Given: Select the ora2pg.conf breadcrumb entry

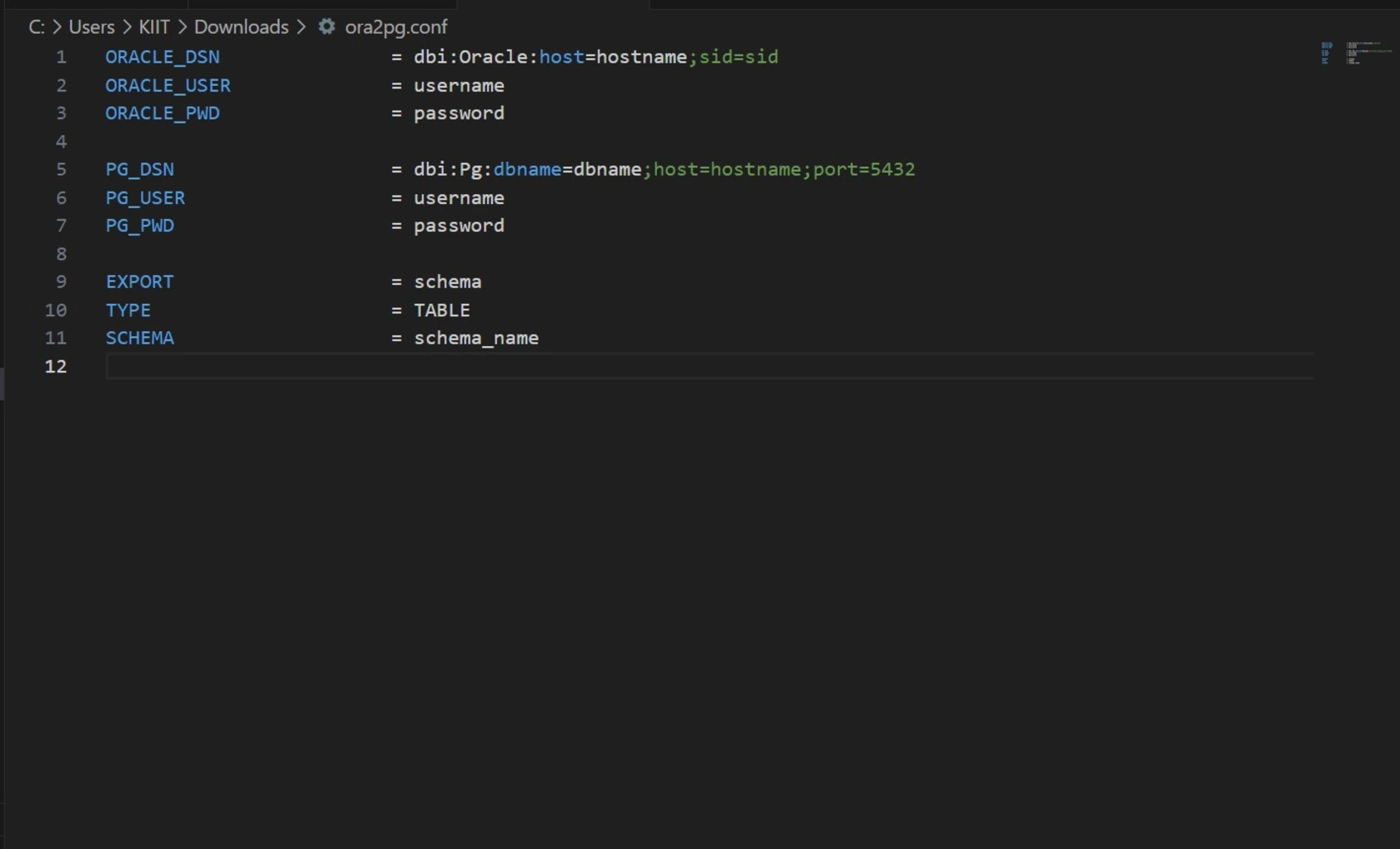Looking at the screenshot, I should coord(396,26).
